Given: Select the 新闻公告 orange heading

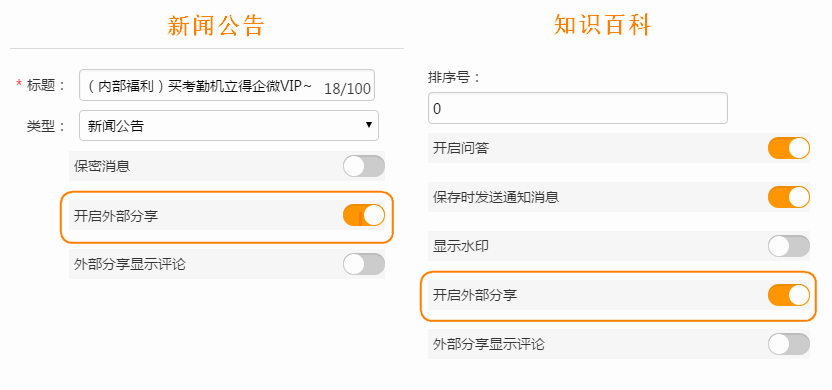Looking at the screenshot, I should point(215,25).
